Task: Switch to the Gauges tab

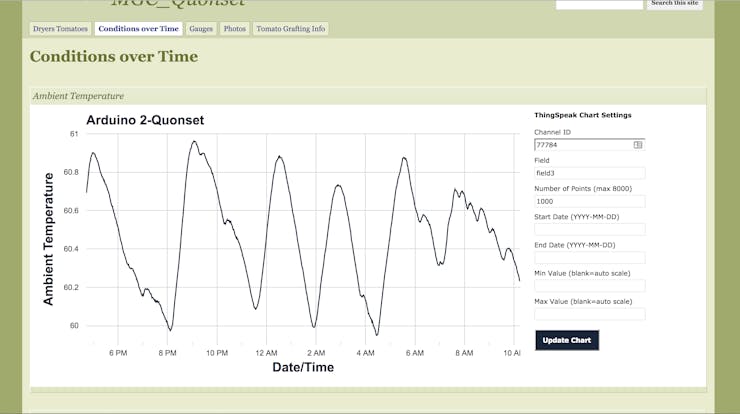Action: click(x=201, y=29)
